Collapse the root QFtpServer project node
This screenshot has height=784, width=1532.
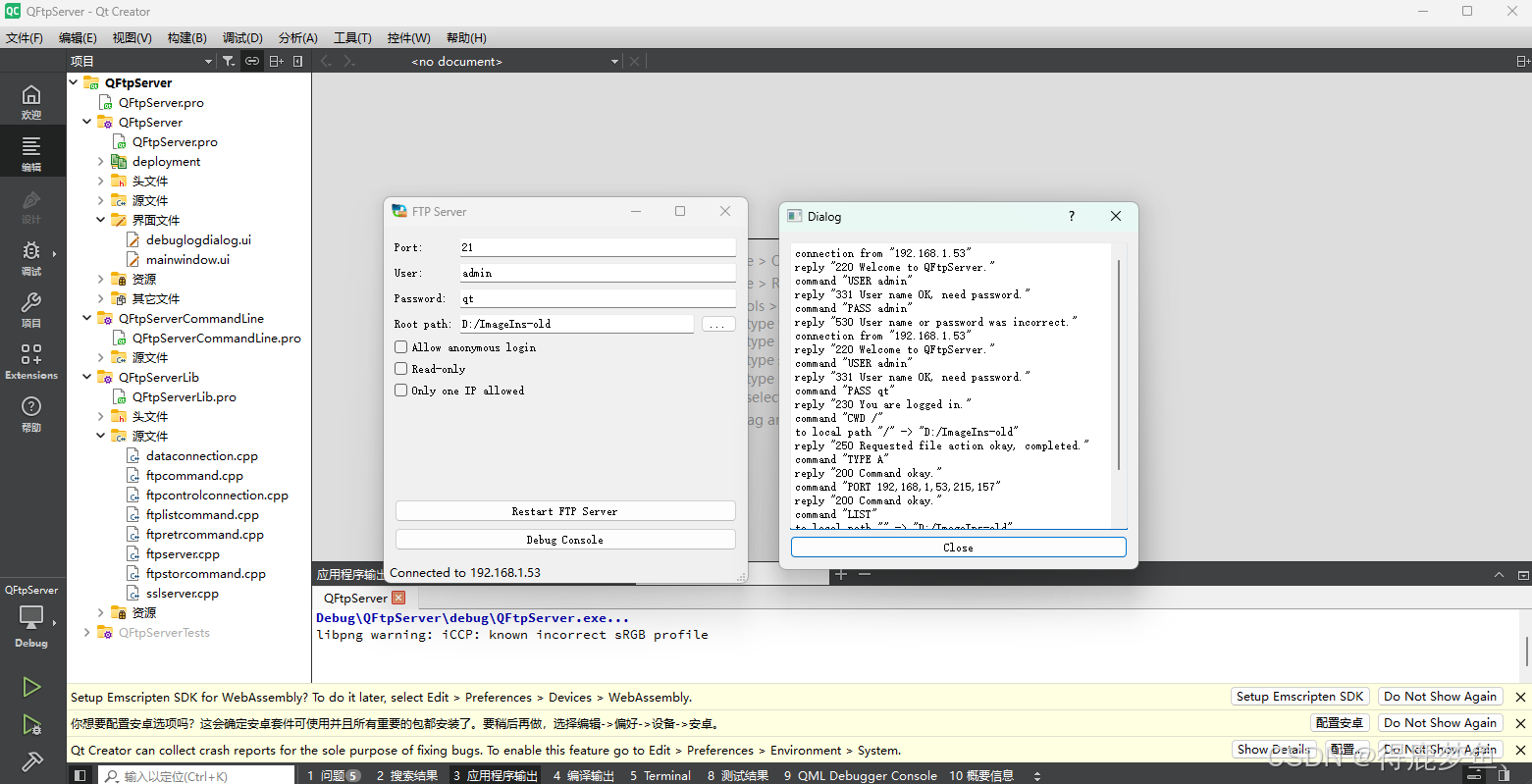74,82
